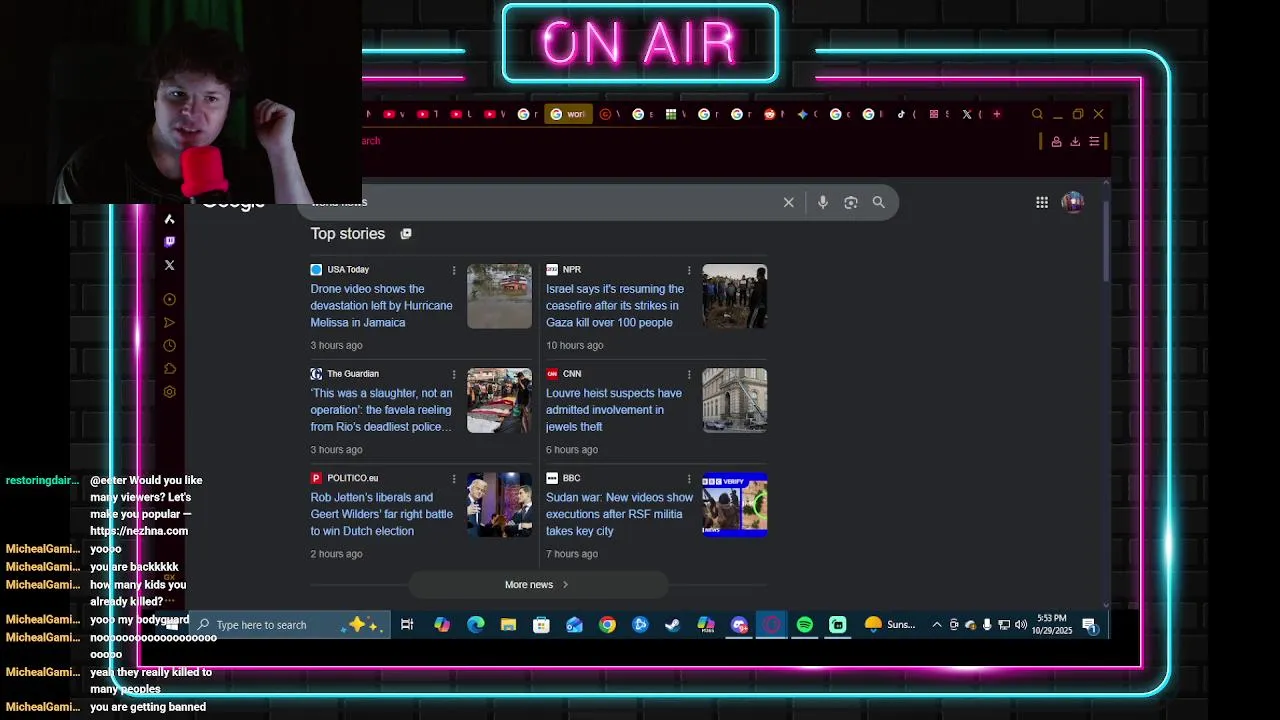Screen dimensions: 1280x720
Task: Open Microsoft Edge from the taskbar
Action: [x=475, y=625]
